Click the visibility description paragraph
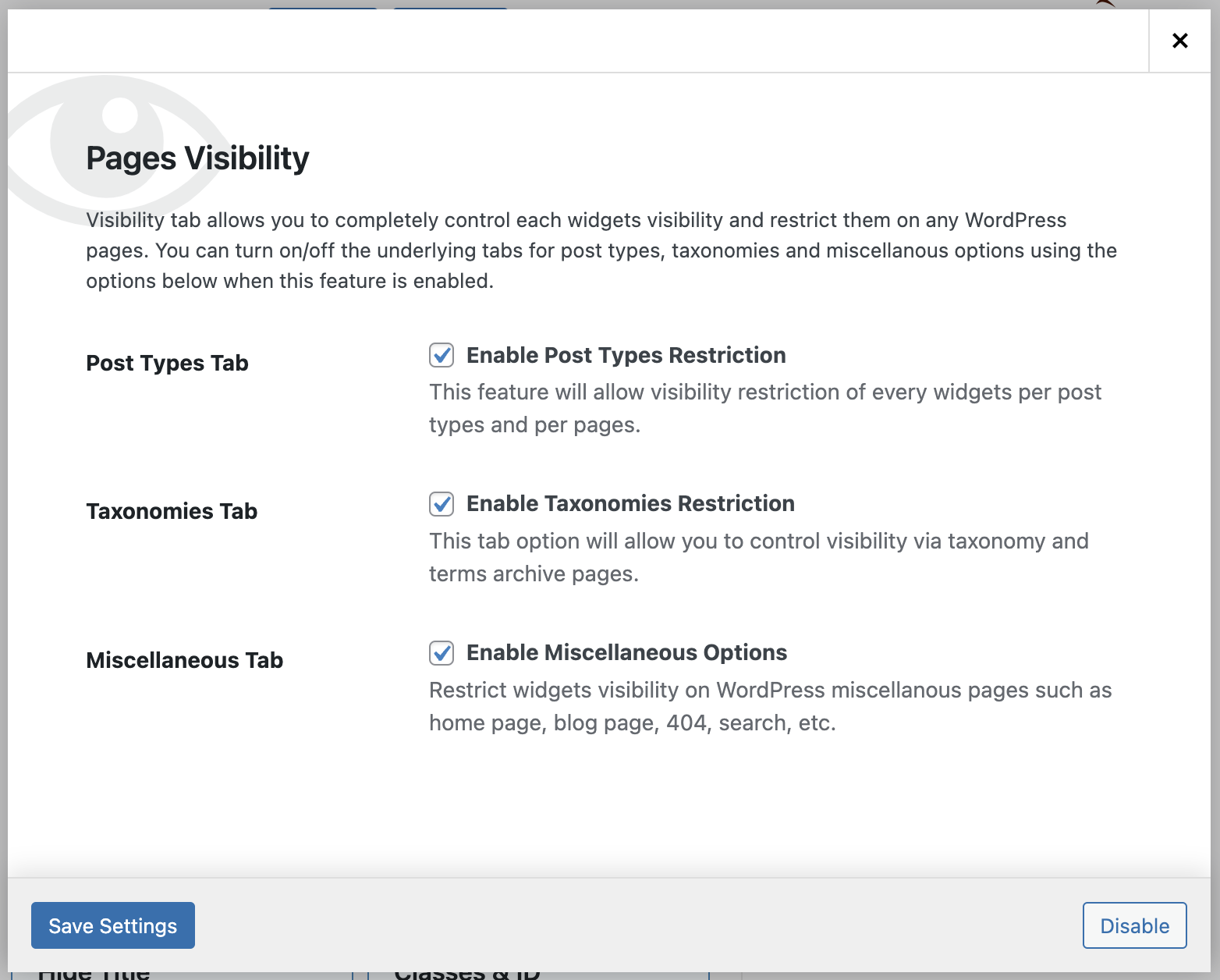1220x980 pixels. (601, 250)
